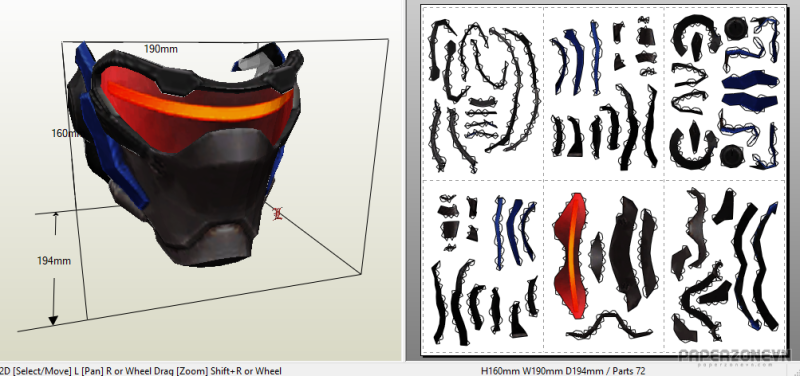Click the divider between 3D and 2D views

(404, 181)
